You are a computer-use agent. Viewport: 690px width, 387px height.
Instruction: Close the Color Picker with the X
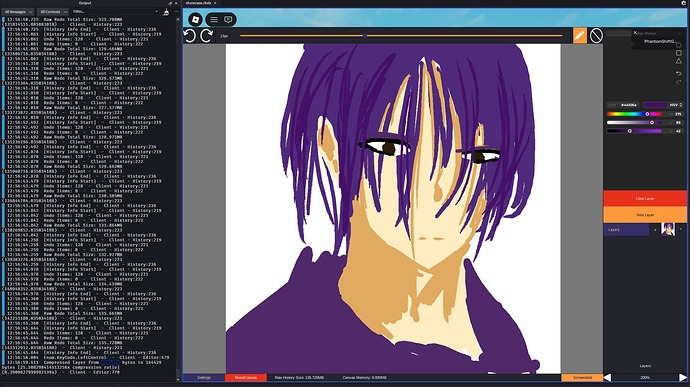point(635,33)
